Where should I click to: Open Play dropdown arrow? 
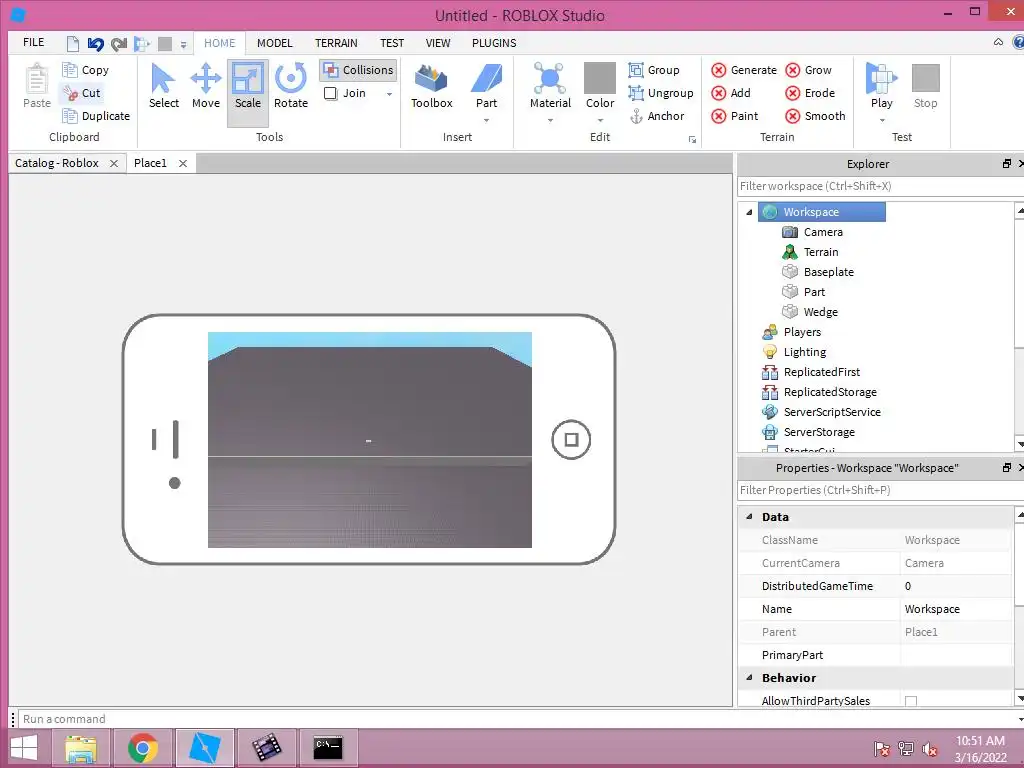click(882, 120)
